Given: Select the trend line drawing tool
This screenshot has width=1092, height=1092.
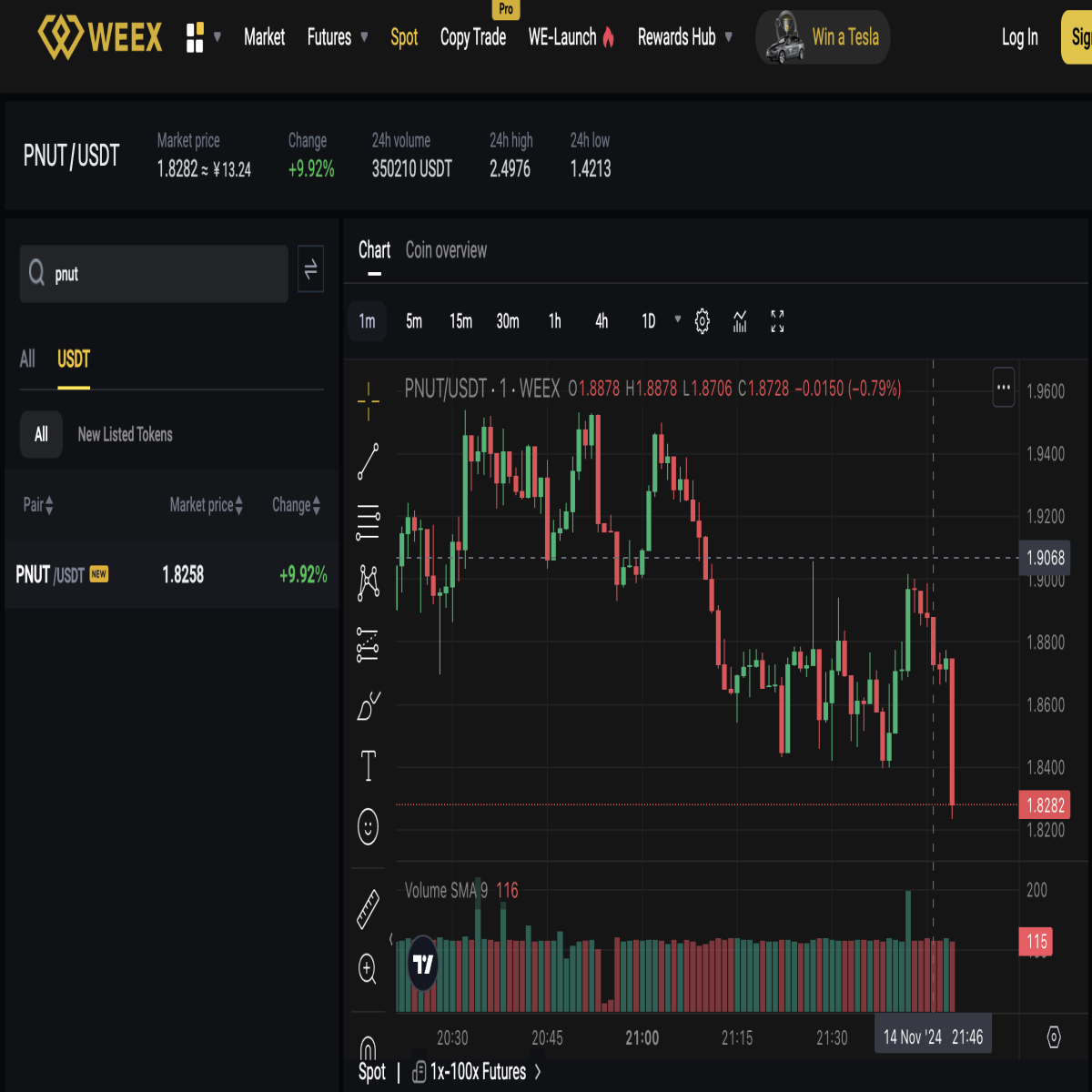Looking at the screenshot, I should tap(368, 461).
